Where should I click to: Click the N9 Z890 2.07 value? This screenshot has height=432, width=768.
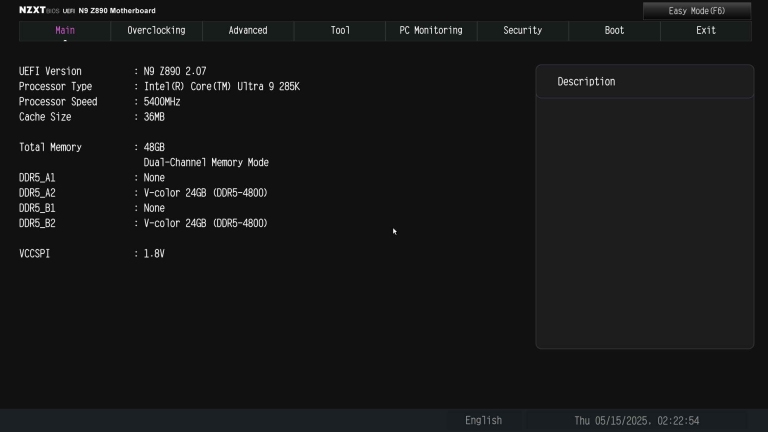click(x=175, y=72)
